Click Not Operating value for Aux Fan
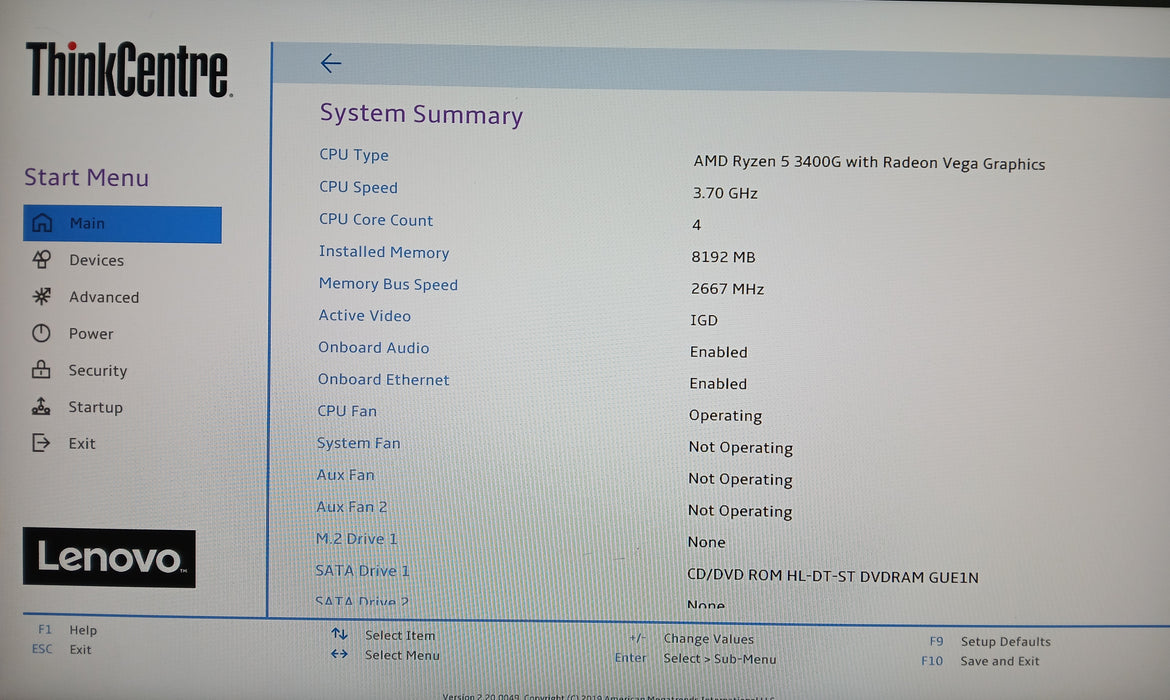Image resolution: width=1170 pixels, height=700 pixels. (x=740, y=479)
